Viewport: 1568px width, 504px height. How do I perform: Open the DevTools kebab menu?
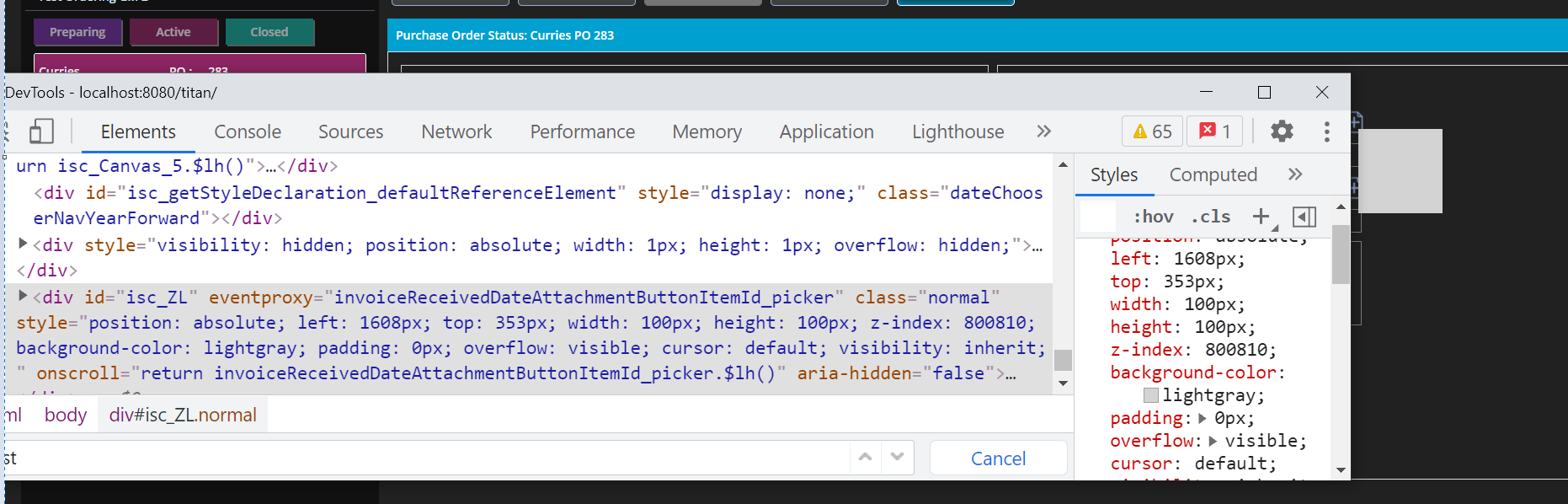coord(1326,131)
